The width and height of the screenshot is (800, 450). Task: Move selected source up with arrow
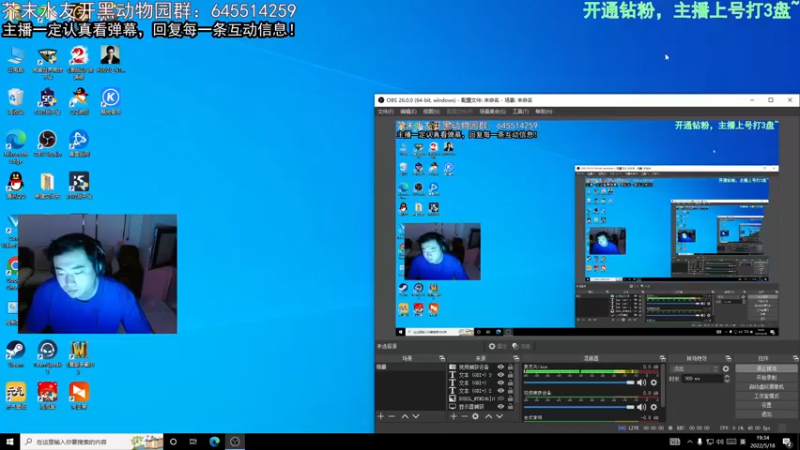pos(488,416)
